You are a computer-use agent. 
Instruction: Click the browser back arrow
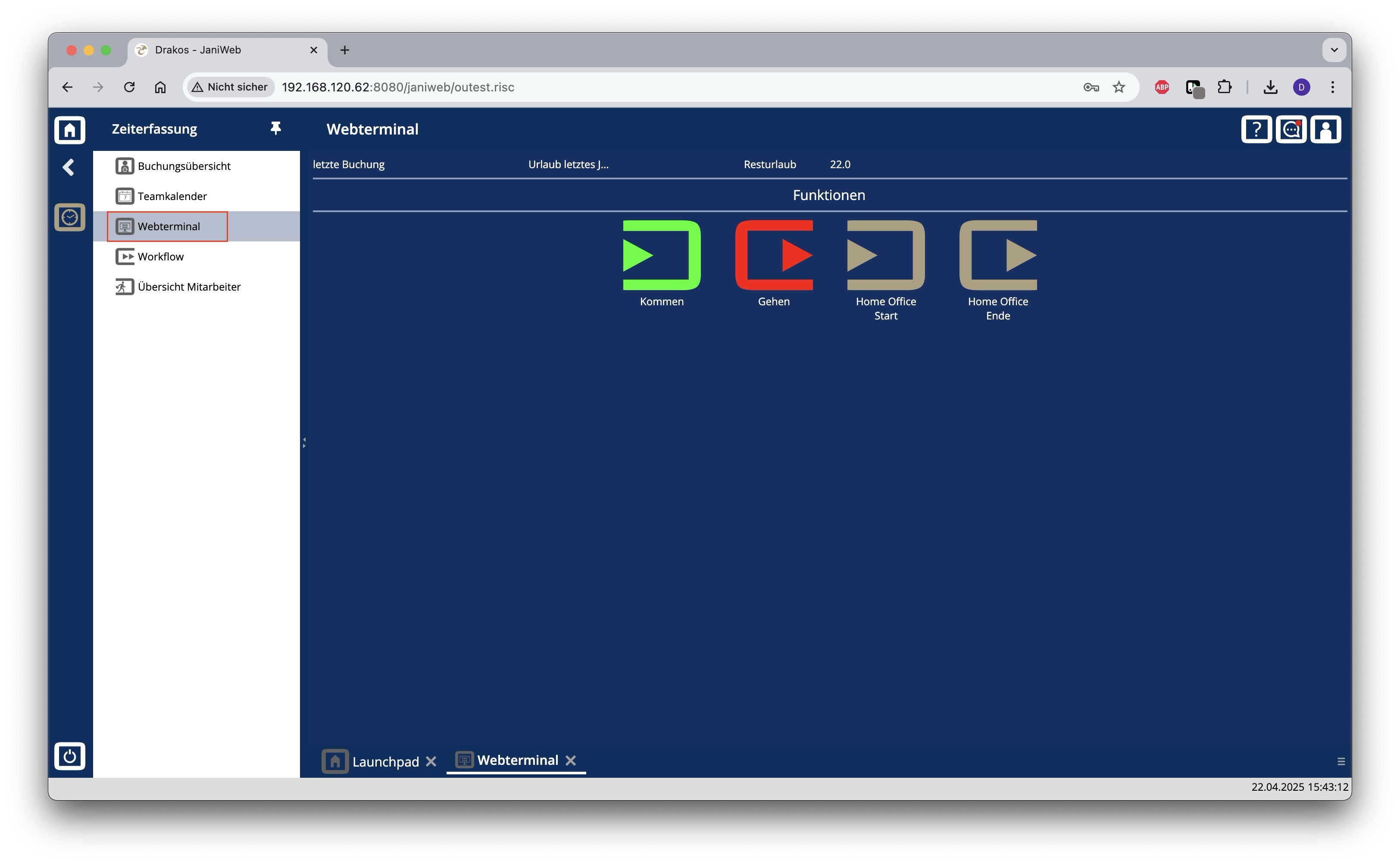pyautogui.click(x=67, y=87)
